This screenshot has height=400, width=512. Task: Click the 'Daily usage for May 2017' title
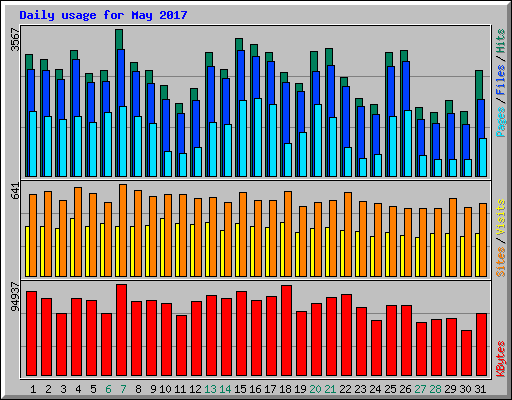point(103,15)
